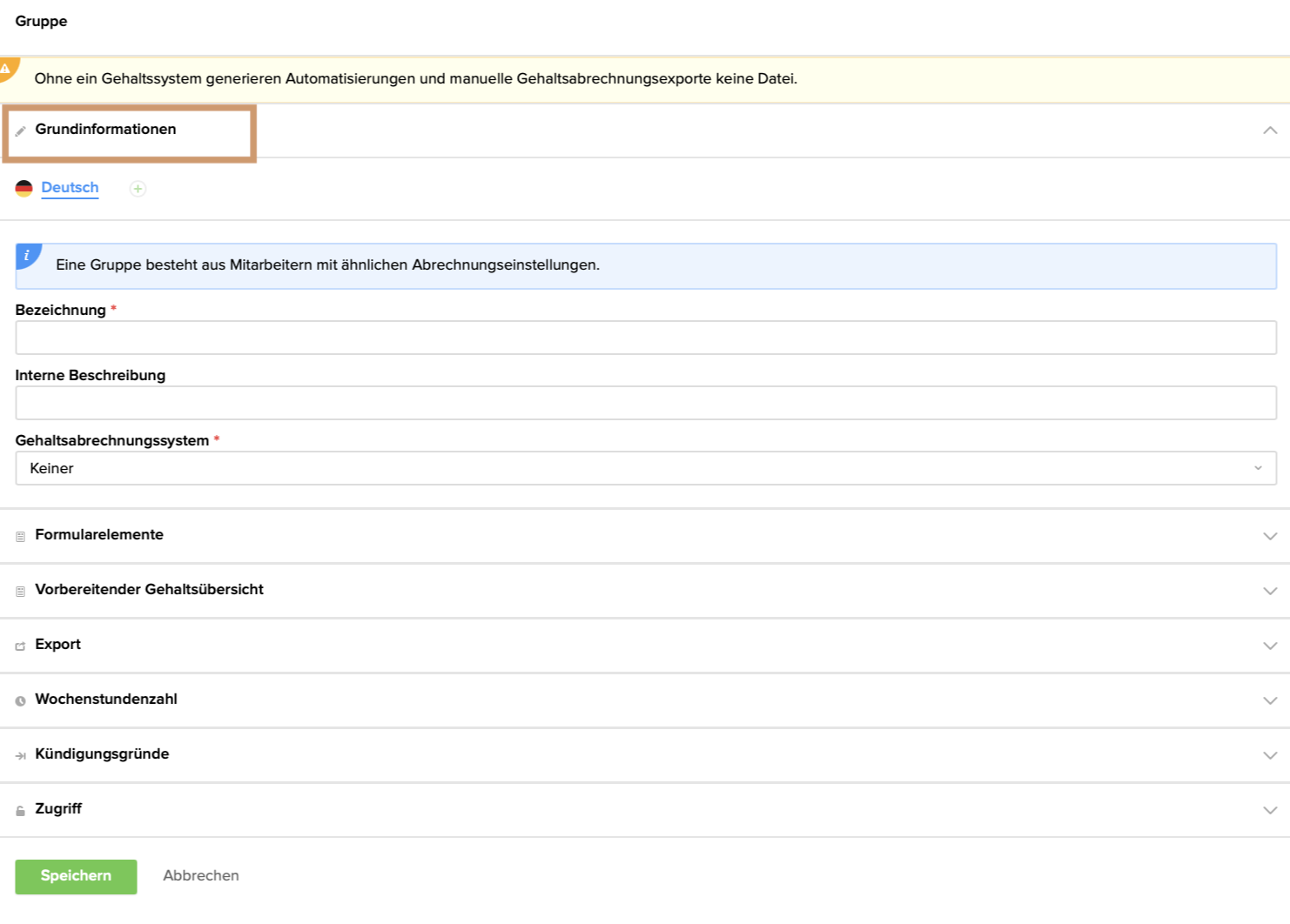
Task: Click the orange warning icon in the banner
Action: coord(7,69)
